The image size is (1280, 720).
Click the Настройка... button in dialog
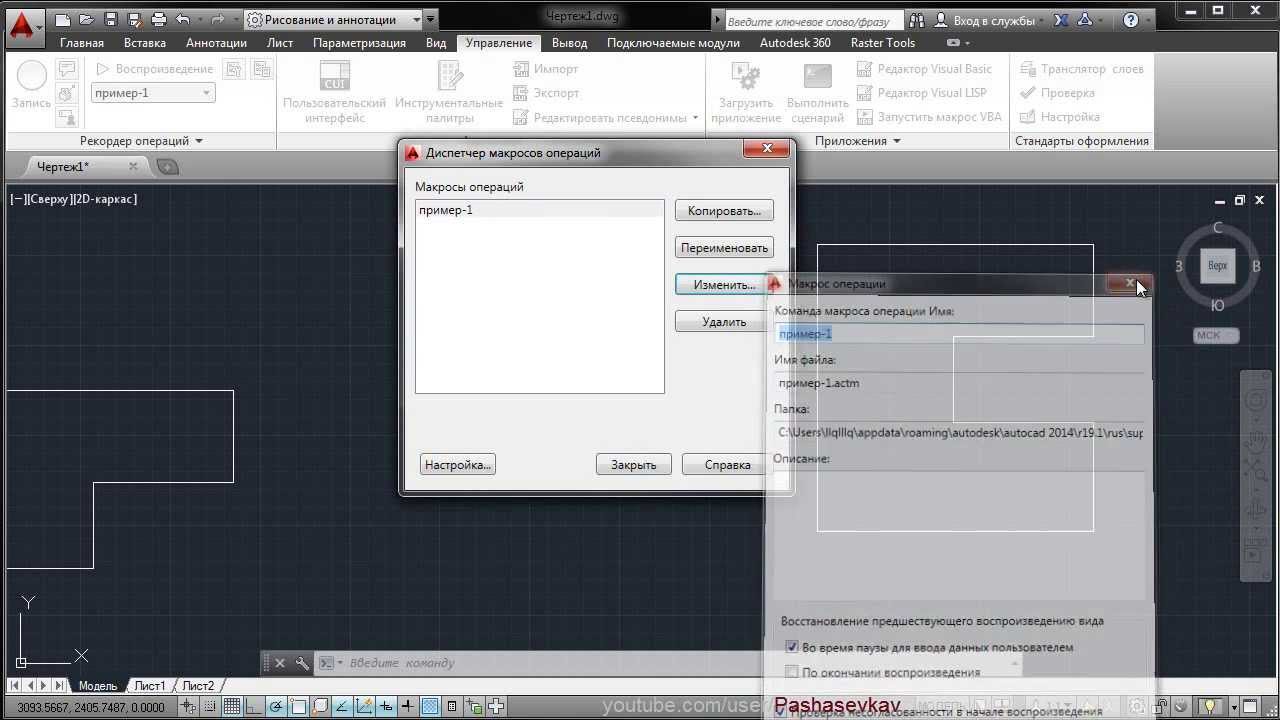click(x=458, y=465)
